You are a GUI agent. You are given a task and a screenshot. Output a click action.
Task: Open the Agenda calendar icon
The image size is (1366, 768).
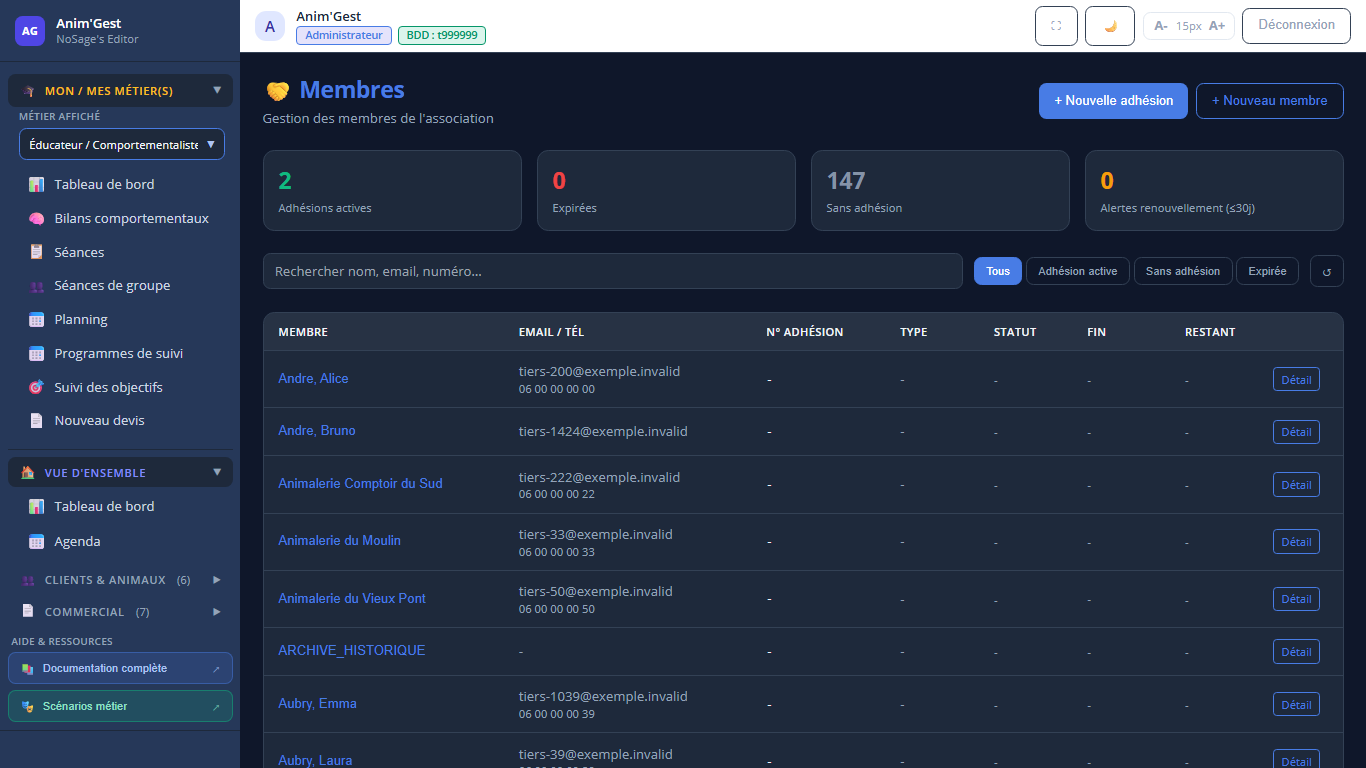click(x=36, y=541)
